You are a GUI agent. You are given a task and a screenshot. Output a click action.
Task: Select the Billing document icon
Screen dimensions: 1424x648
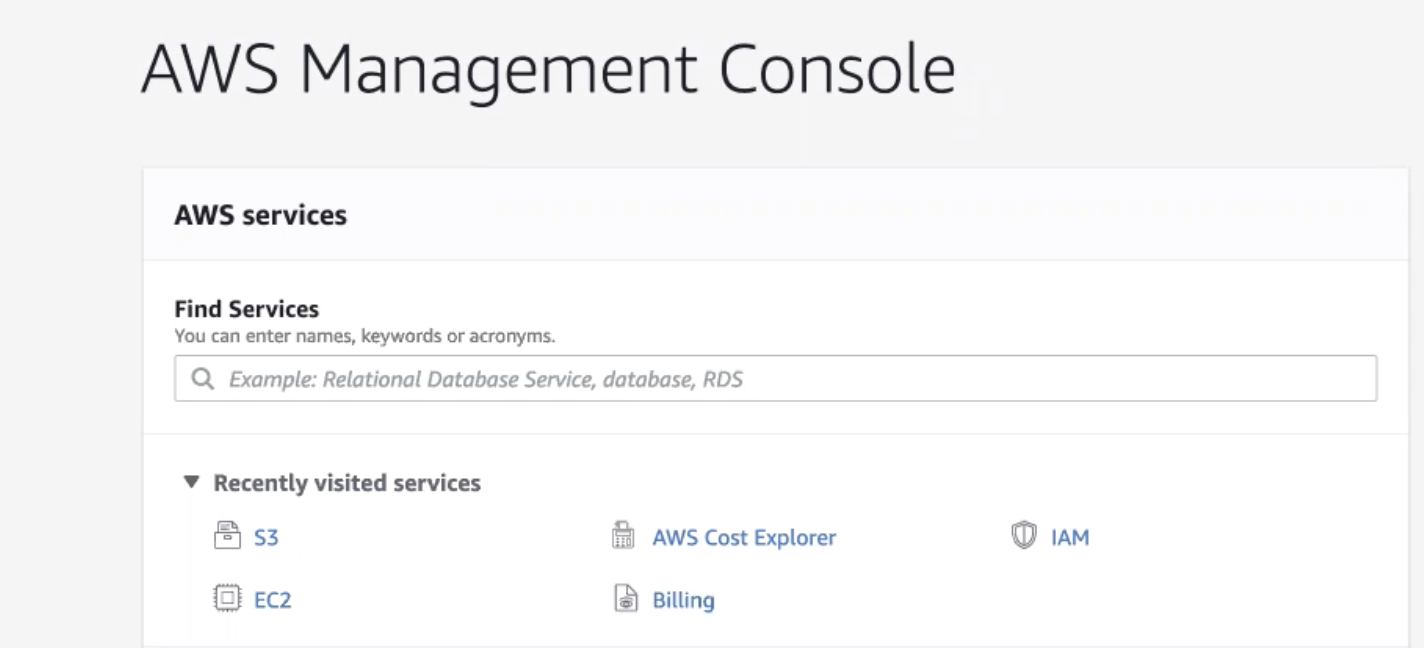[624, 599]
